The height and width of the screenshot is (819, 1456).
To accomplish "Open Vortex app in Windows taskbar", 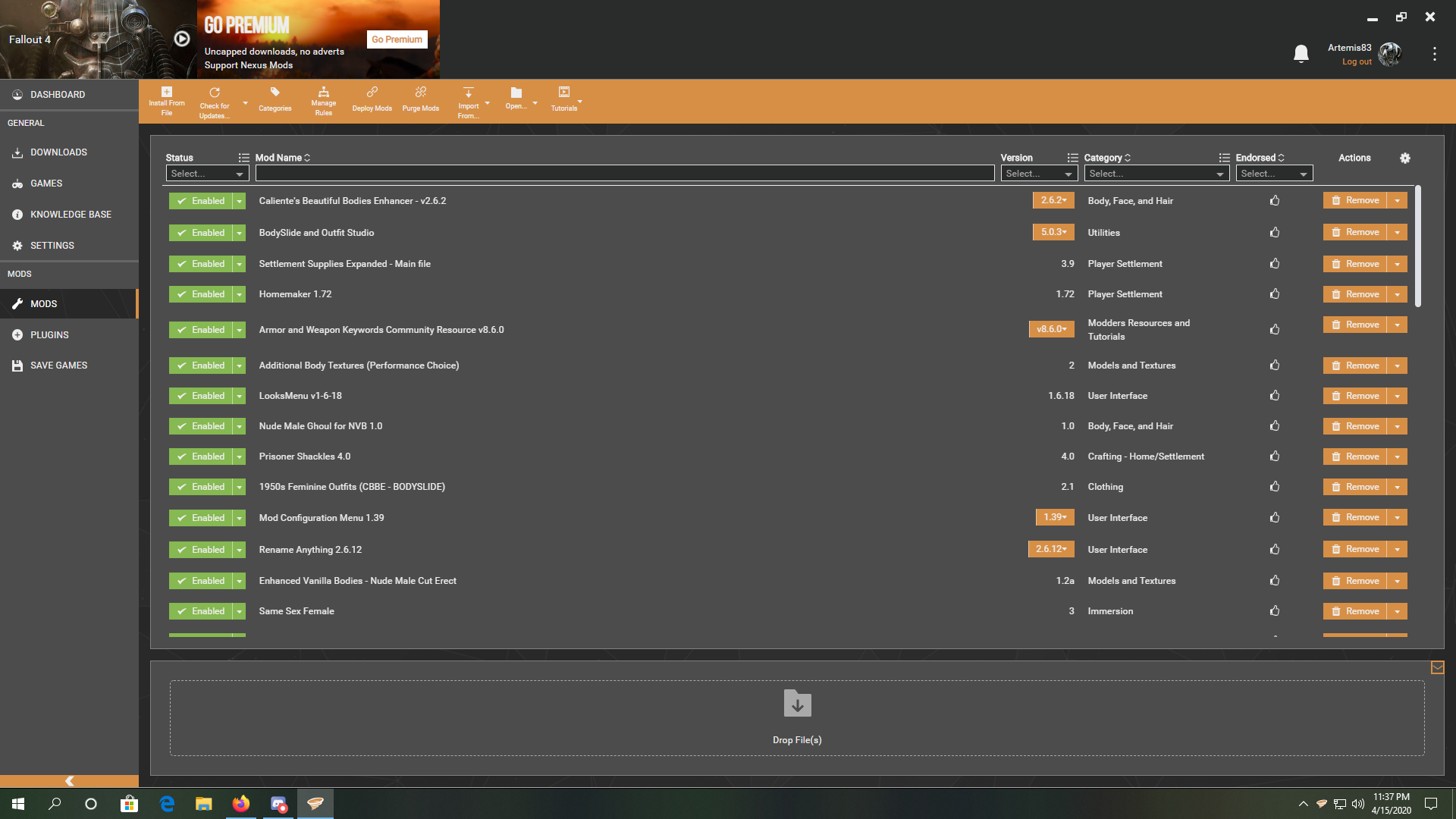I will pos(315,803).
